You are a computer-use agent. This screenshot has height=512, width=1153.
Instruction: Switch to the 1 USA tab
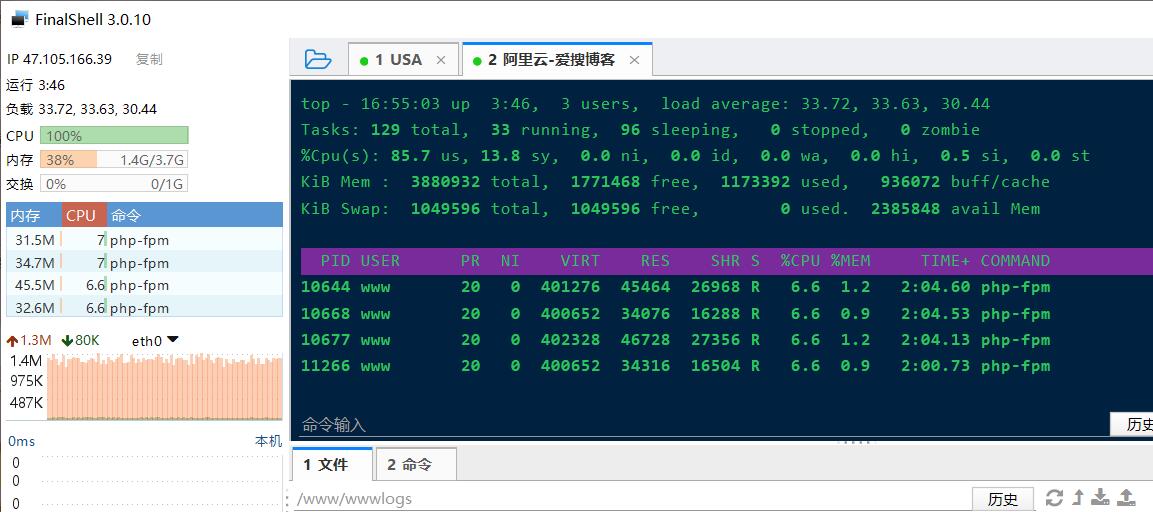[x=398, y=60]
